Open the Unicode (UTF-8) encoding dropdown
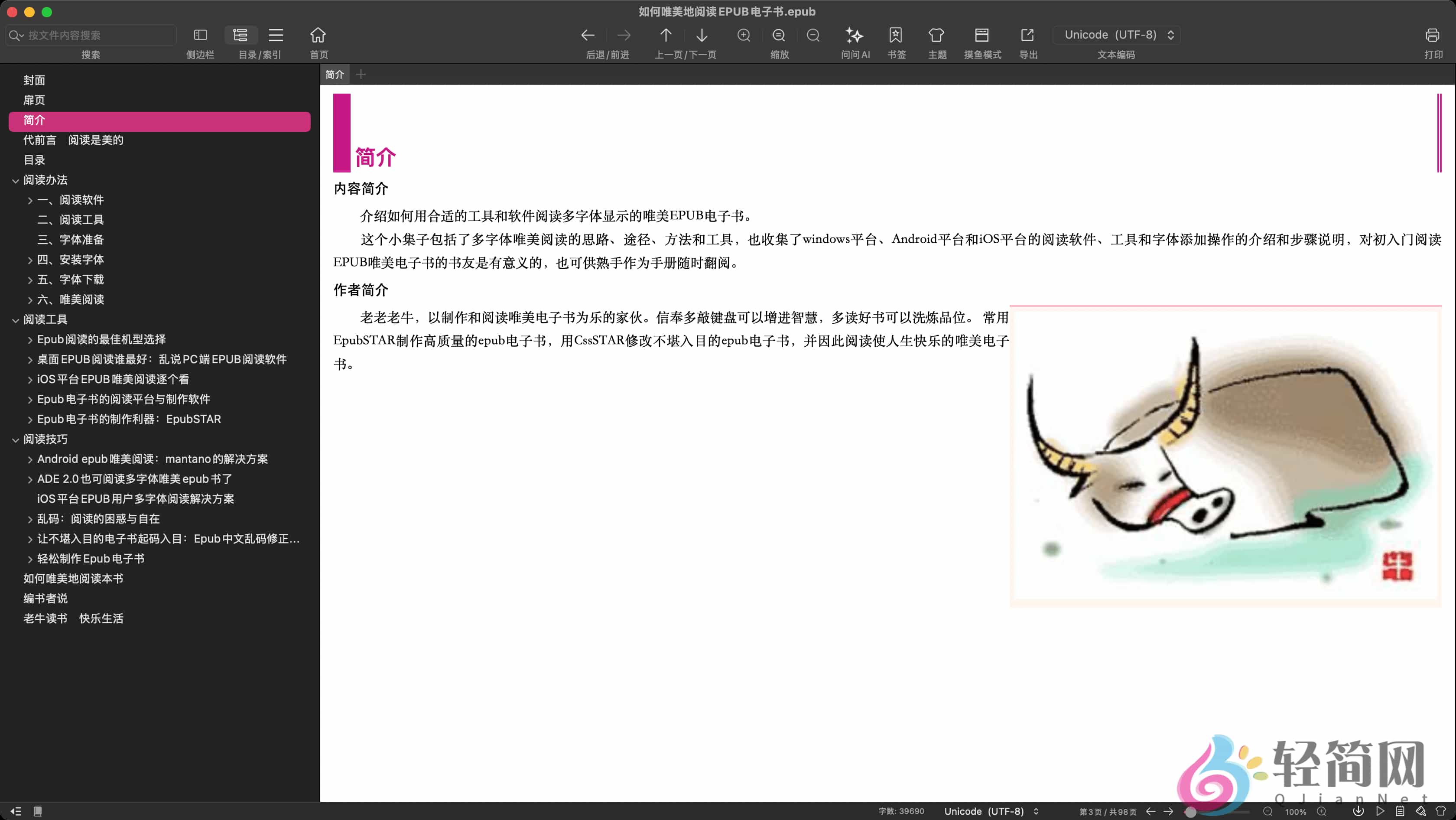The width and height of the screenshot is (1456, 820). [1116, 35]
